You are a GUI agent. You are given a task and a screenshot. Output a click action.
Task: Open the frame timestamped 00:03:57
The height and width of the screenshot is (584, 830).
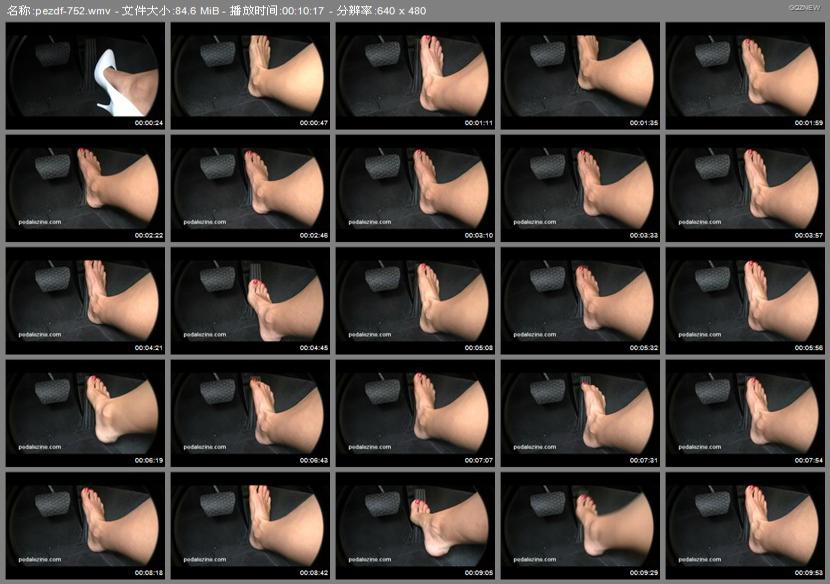pyautogui.click(x=745, y=188)
